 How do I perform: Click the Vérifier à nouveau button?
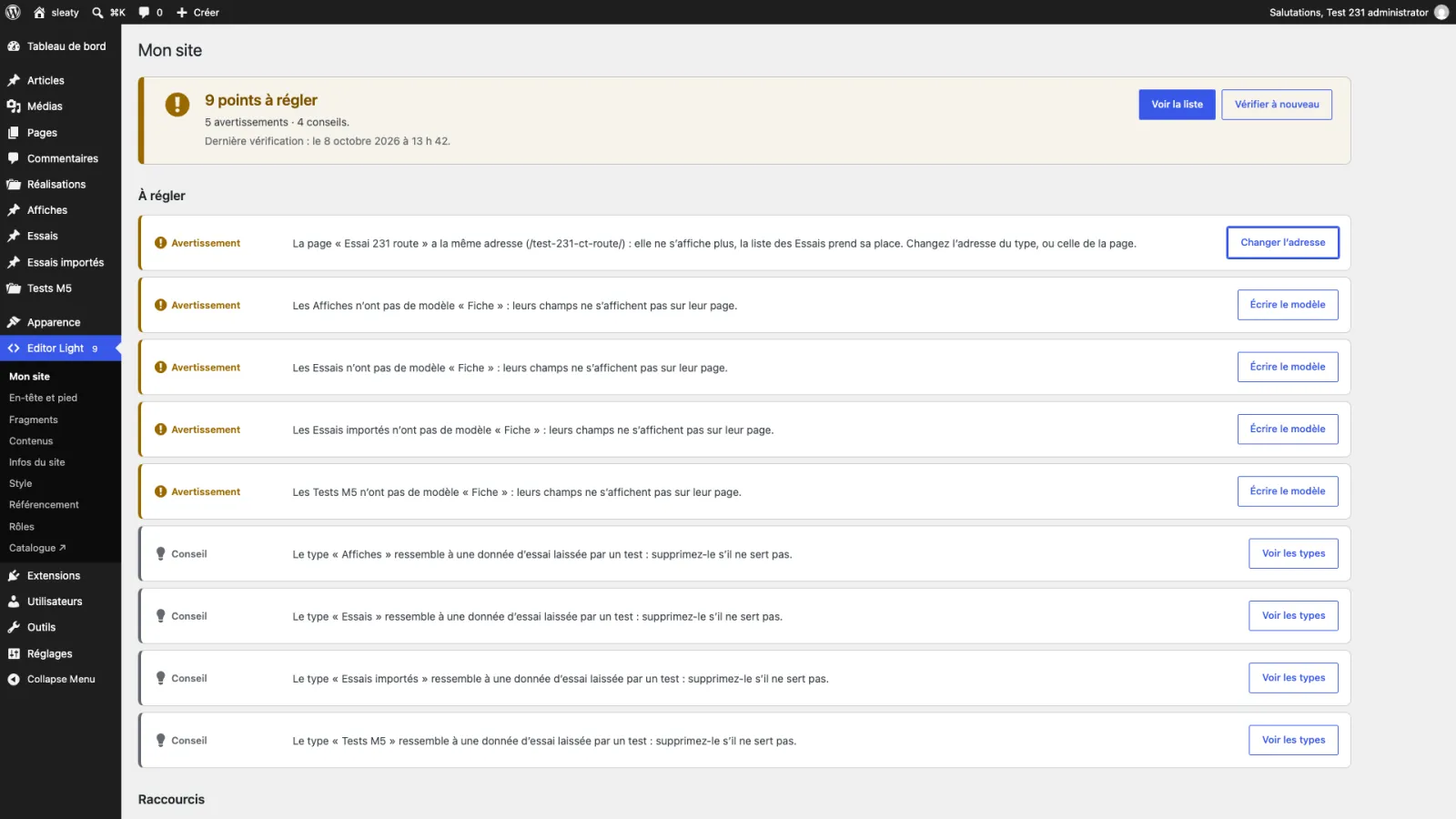[1277, 105]
